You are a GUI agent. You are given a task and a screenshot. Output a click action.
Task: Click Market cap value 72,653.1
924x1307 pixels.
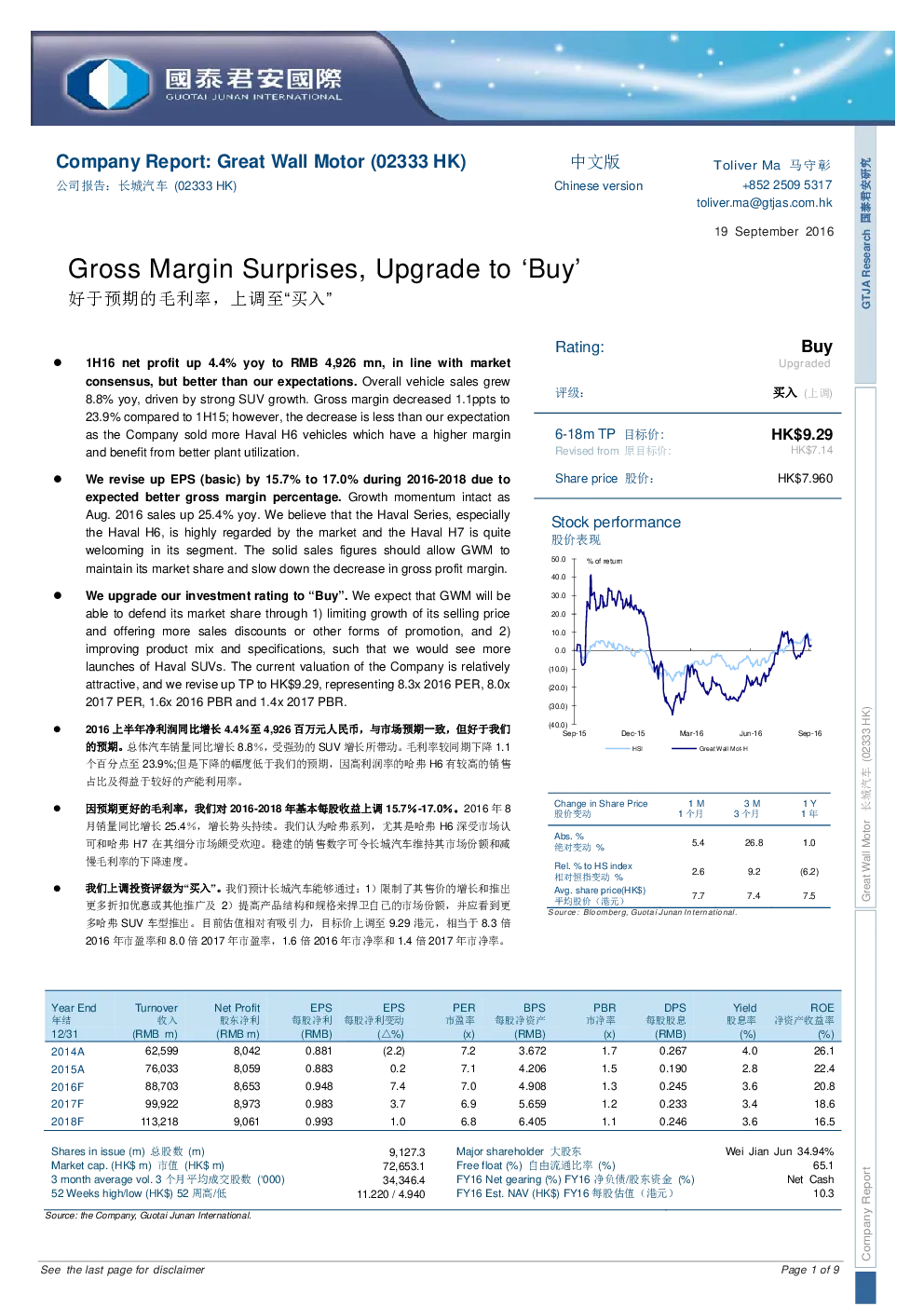(x=403, y=1167)
